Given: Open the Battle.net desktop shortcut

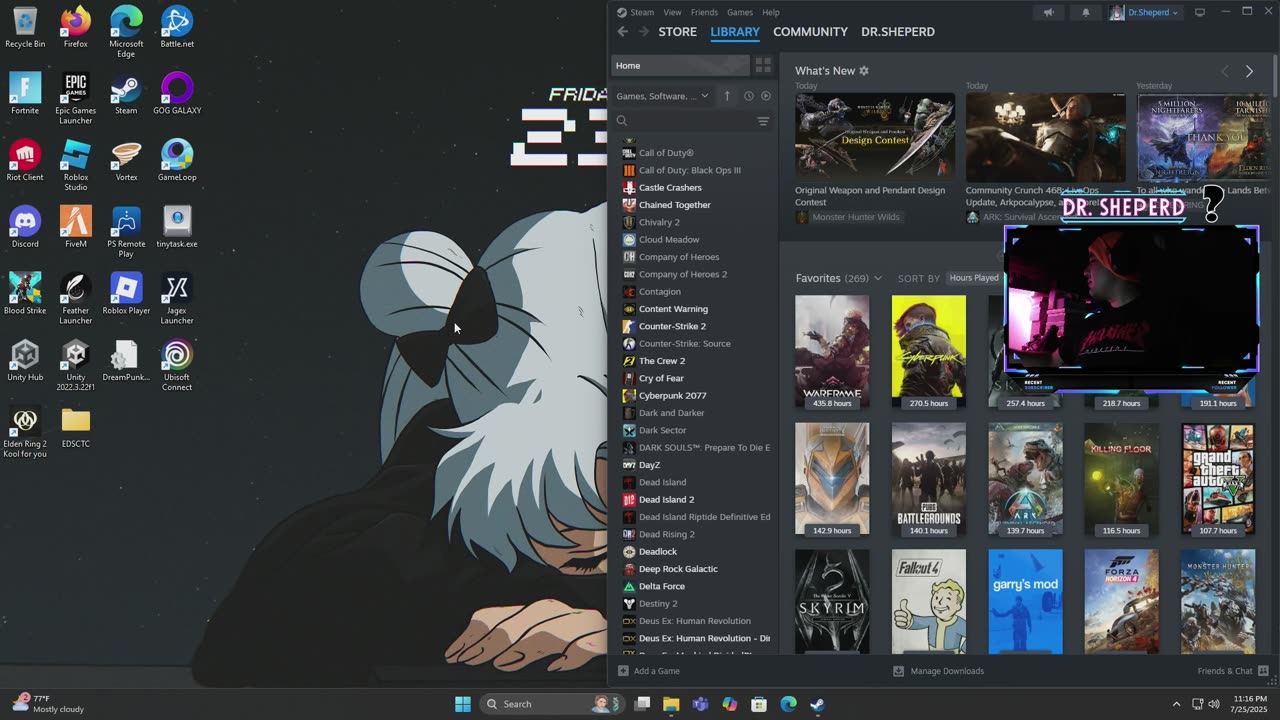Looking at the screenshot, I should tap(177, 28).
